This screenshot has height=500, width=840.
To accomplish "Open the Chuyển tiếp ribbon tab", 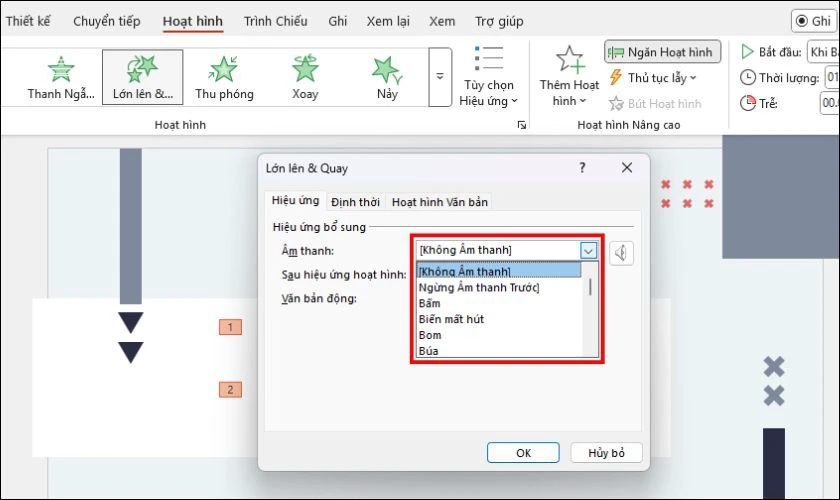I will point(107,21).
